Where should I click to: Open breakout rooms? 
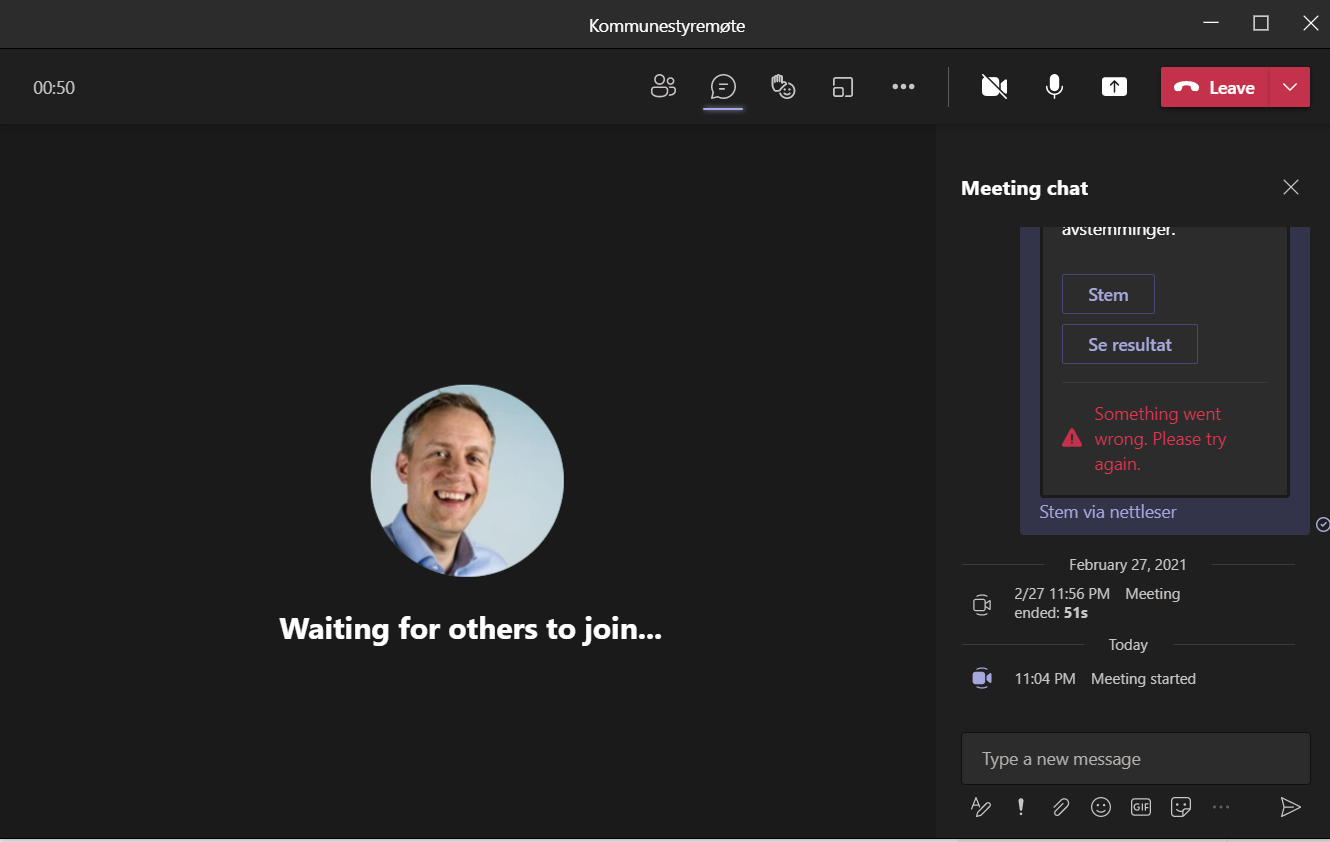pos(843,87)
